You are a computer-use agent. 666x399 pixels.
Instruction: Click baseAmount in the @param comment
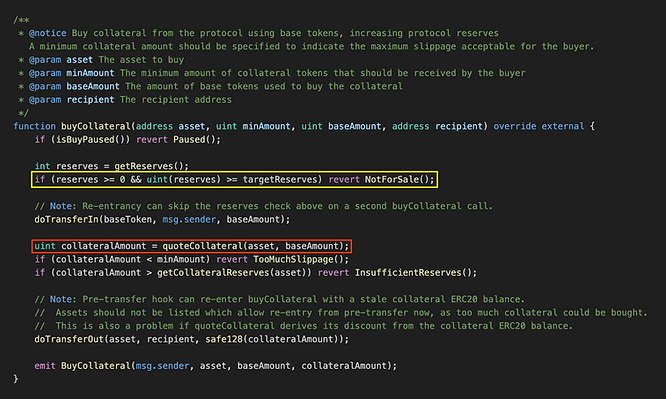93,86
